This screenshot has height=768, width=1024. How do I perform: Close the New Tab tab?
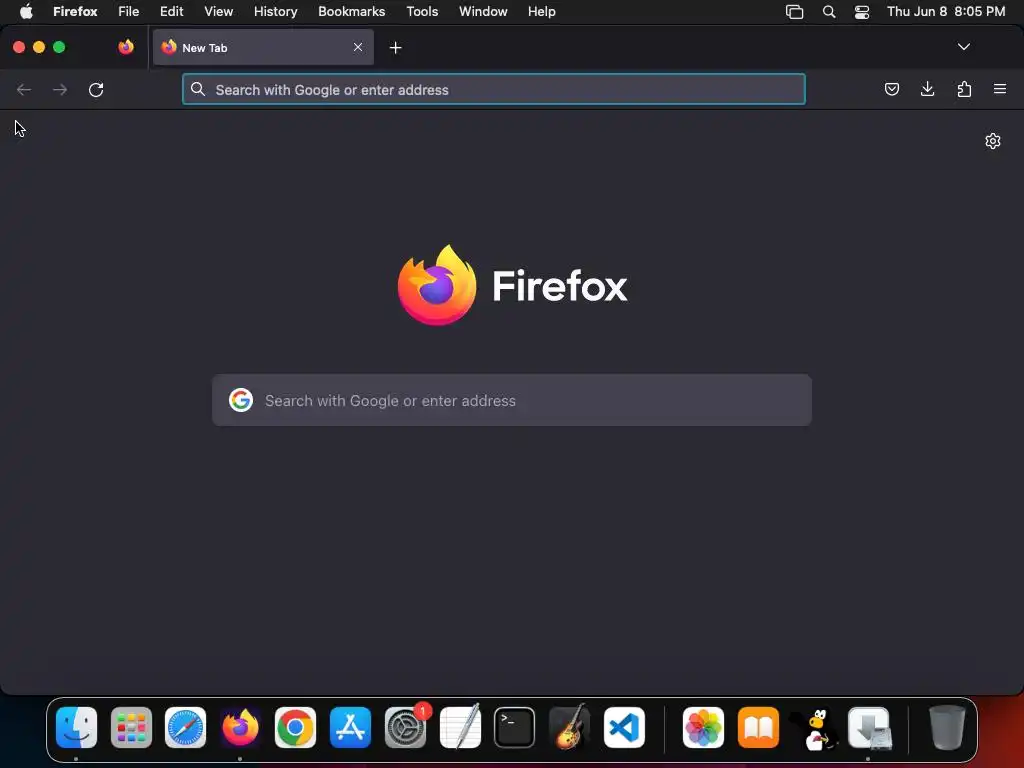pos(358,47)
